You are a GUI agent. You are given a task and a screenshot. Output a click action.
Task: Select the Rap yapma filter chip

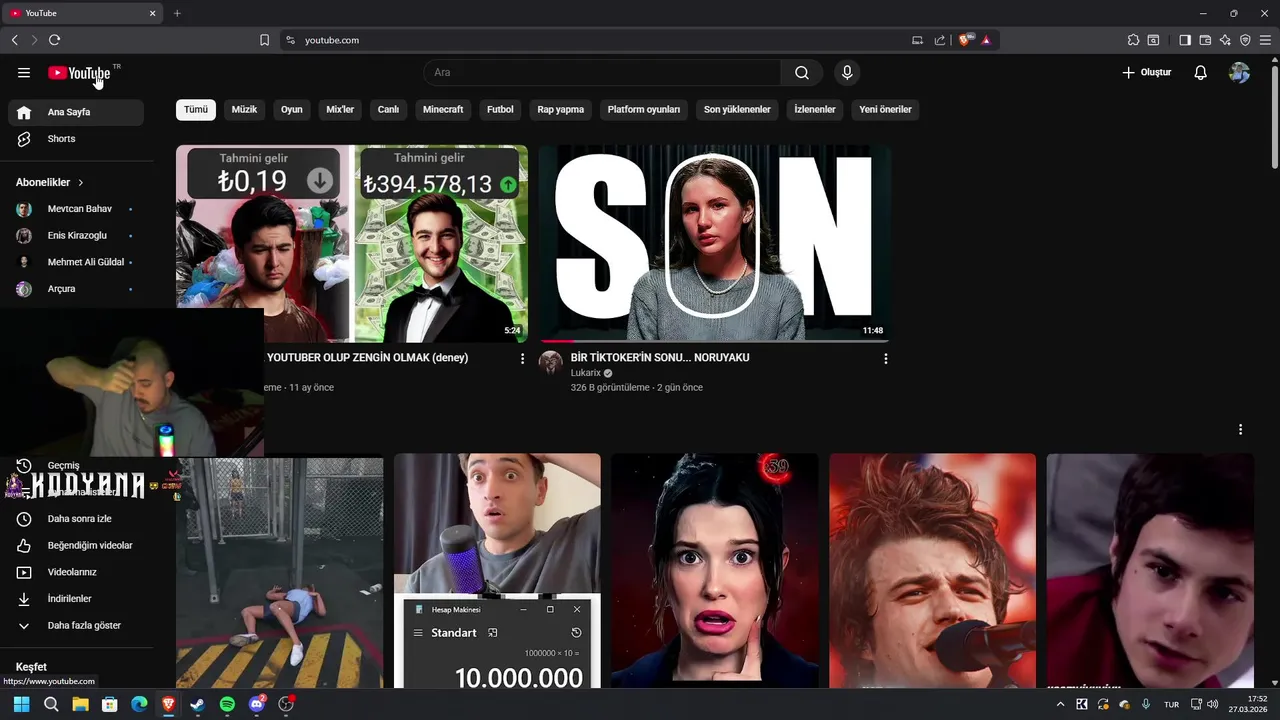pyautogui.click(x=560, y=110)
